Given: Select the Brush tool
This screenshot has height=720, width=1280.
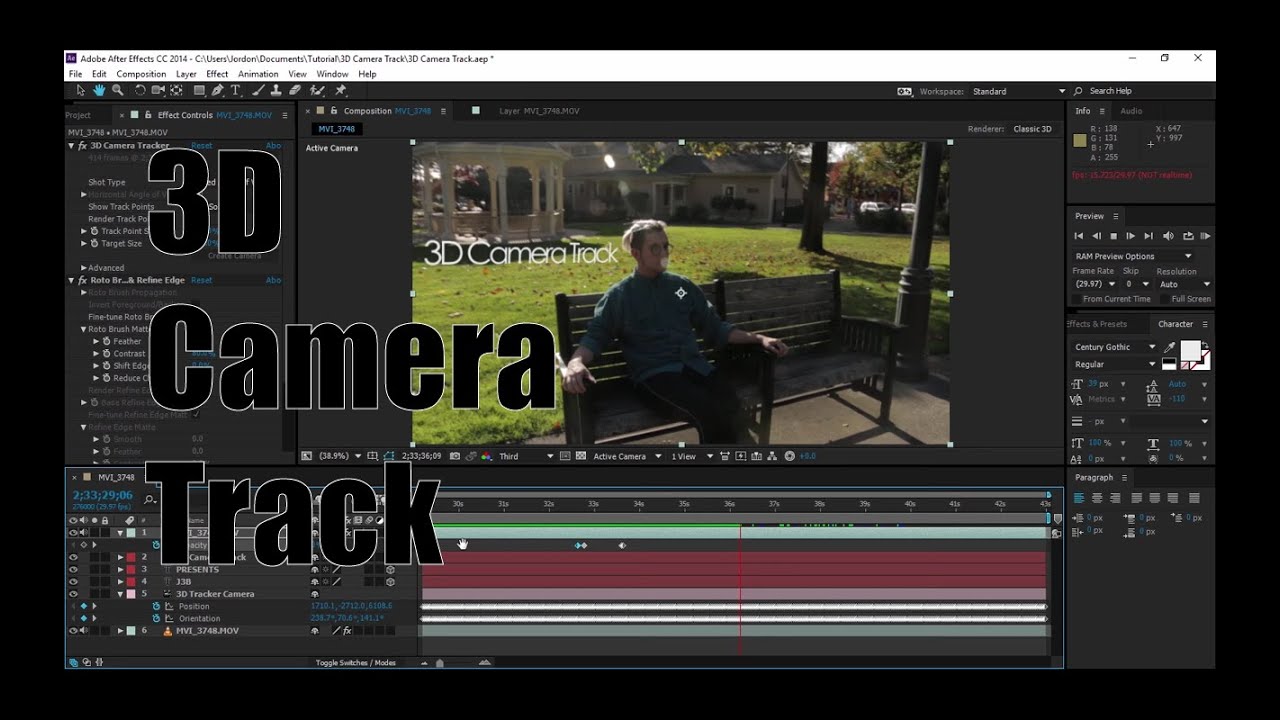Looking at the screenshot, I should (x=260, y=90).
